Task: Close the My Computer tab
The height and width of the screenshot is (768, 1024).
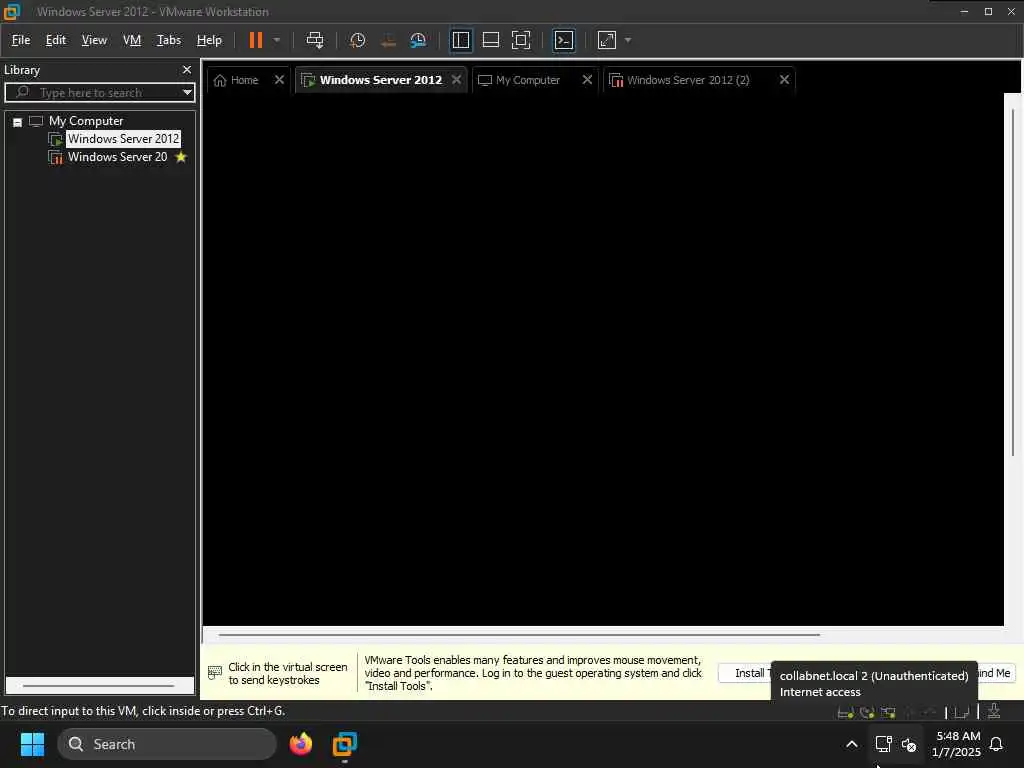Action: (x=587, y=80)
